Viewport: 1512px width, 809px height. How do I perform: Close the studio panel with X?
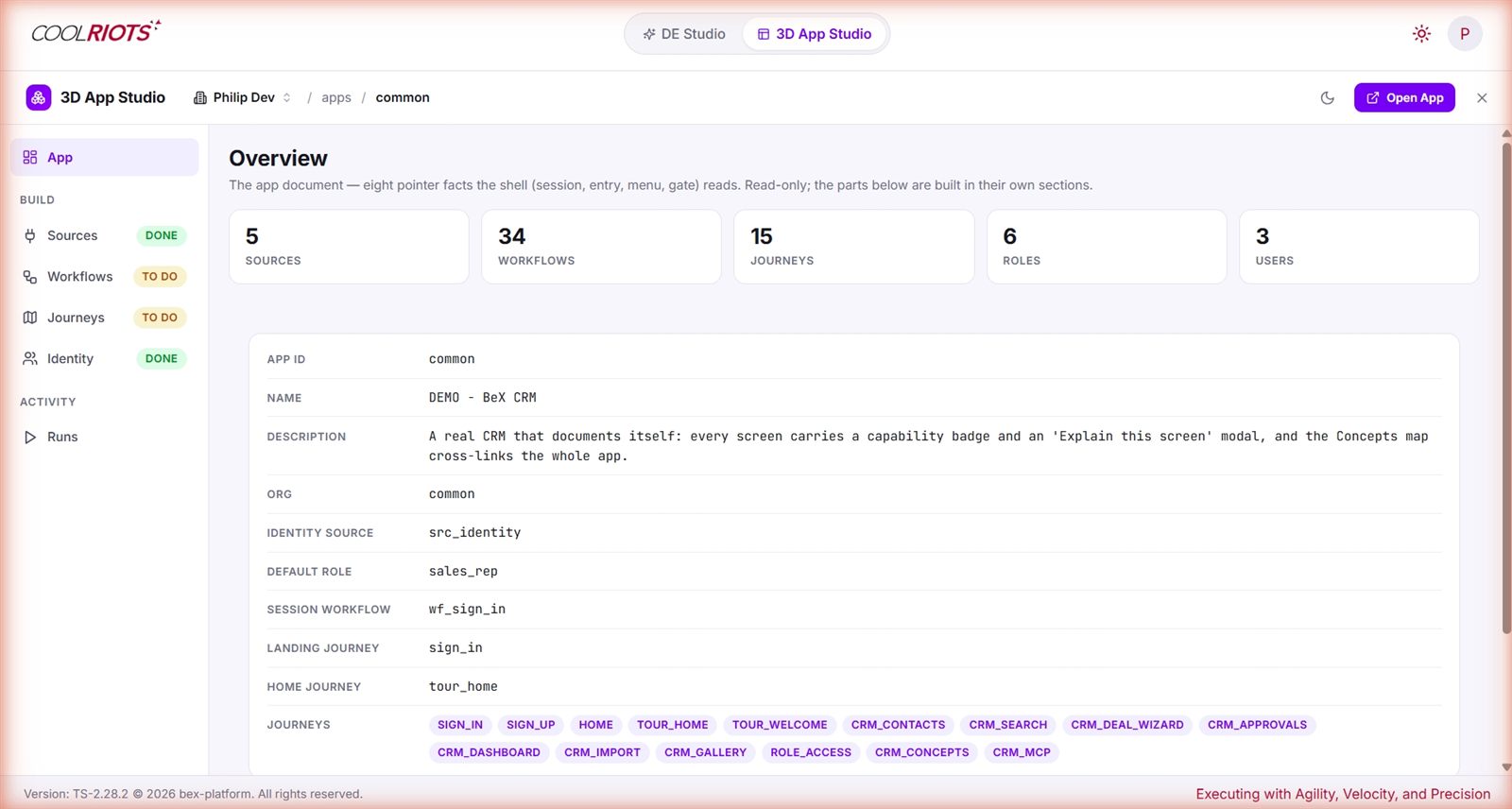click(1482, 97)
